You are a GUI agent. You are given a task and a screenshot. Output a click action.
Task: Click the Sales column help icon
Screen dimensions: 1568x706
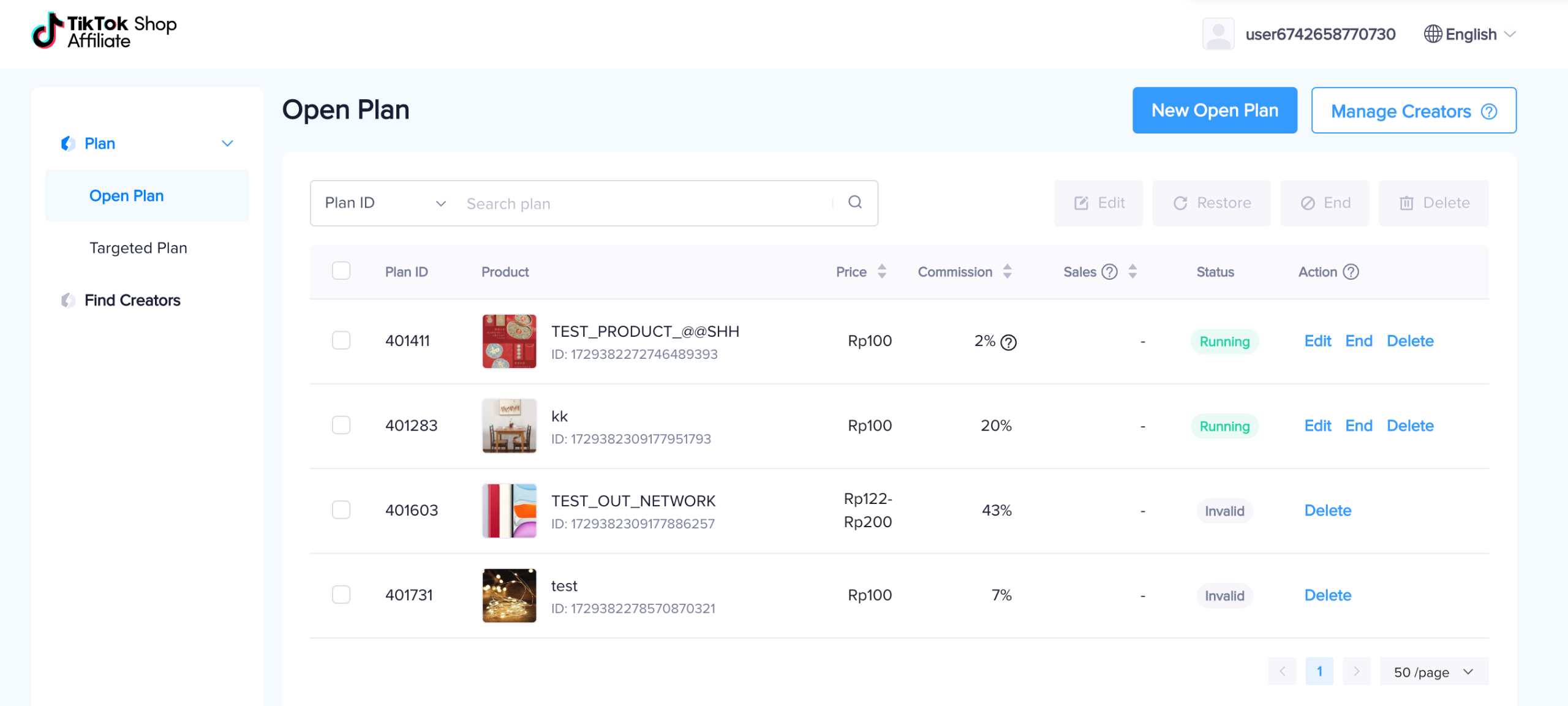1109,271
